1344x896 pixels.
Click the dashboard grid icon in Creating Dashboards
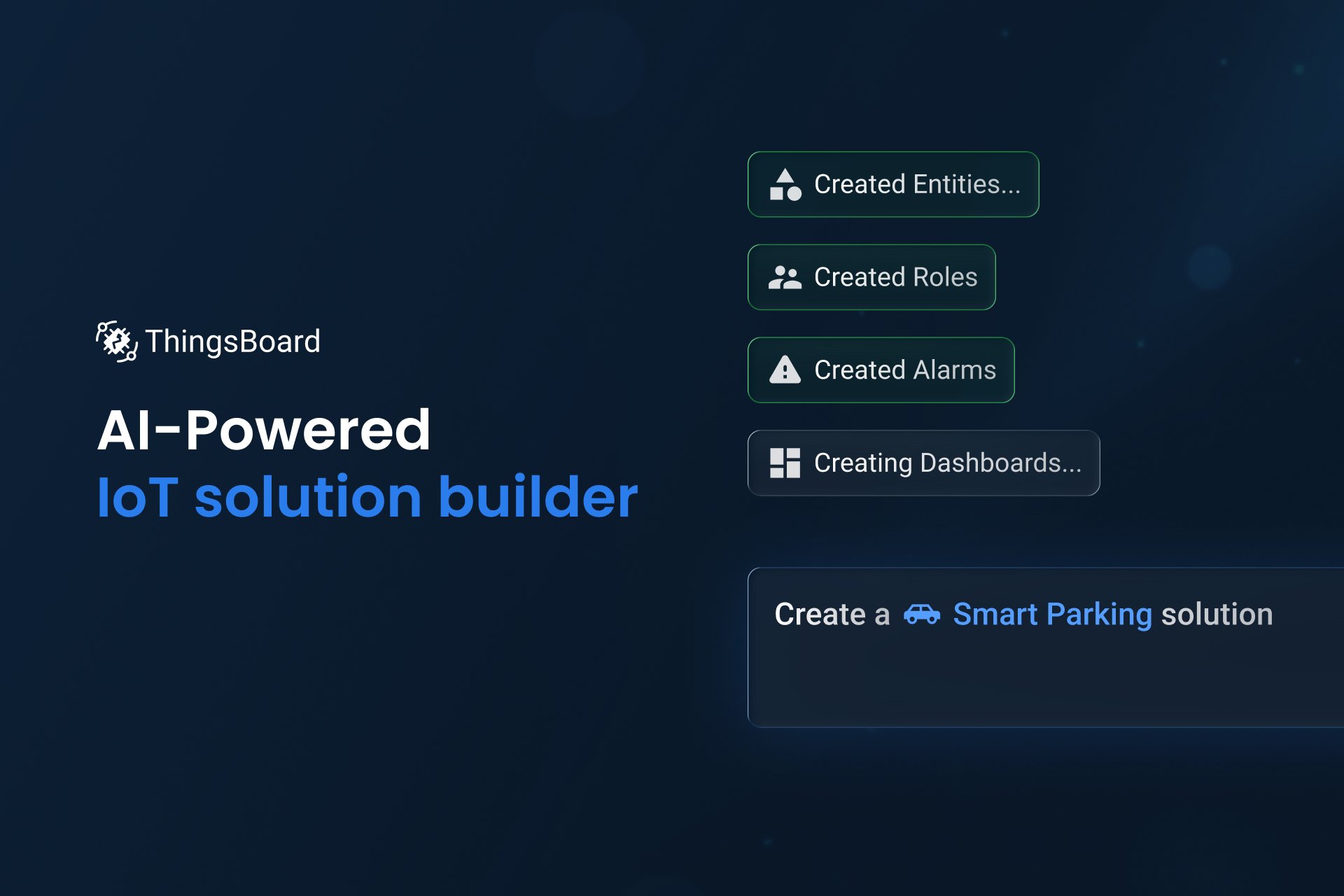point(785,463)
